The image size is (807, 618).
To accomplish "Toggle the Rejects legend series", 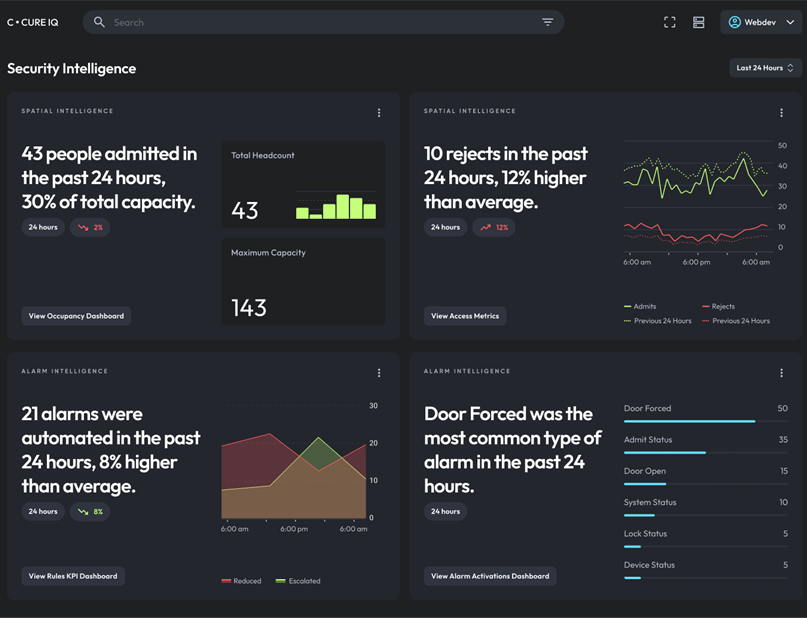I will point(722,307).
